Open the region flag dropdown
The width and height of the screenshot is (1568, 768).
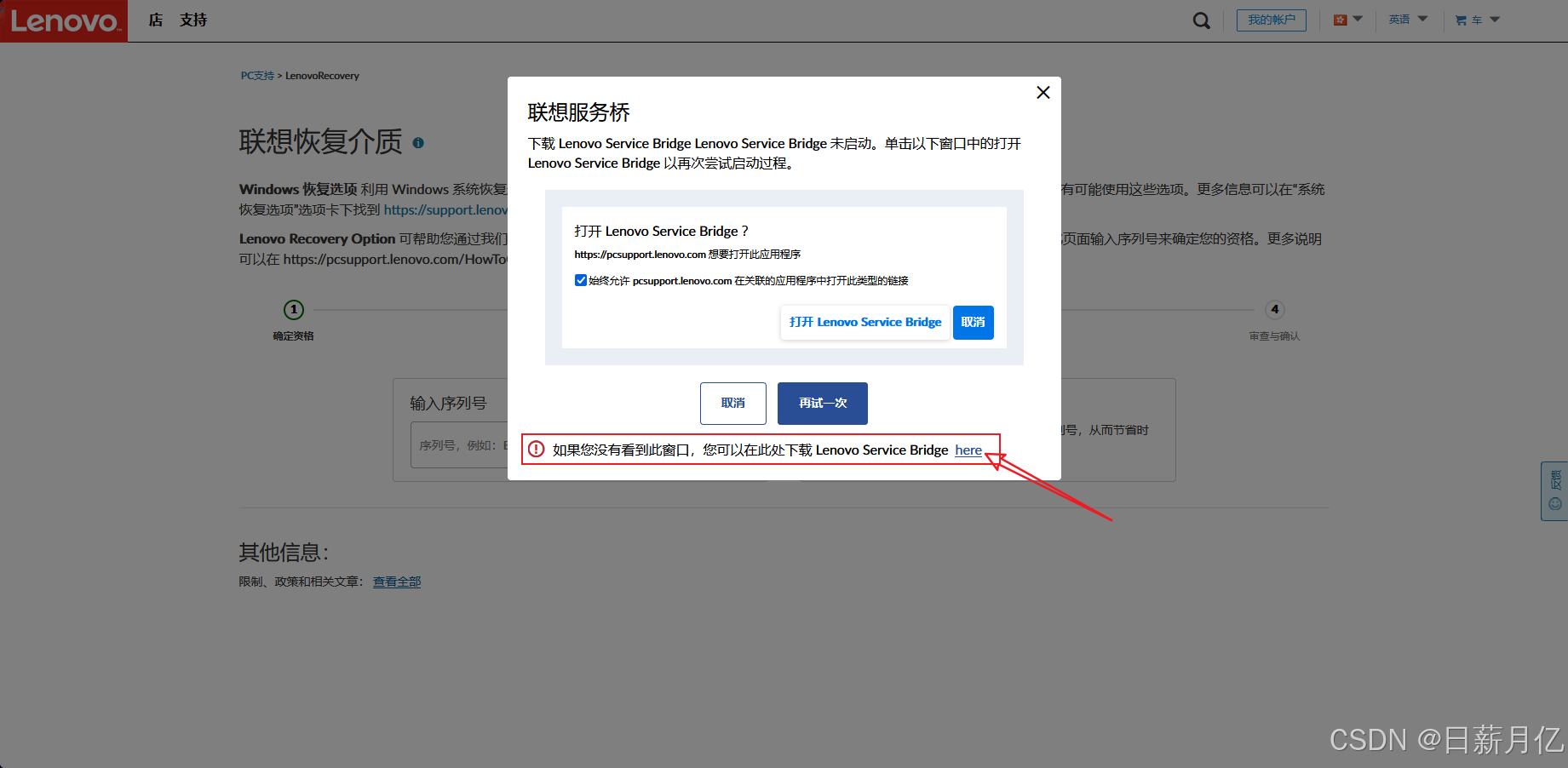[1347, 20]
